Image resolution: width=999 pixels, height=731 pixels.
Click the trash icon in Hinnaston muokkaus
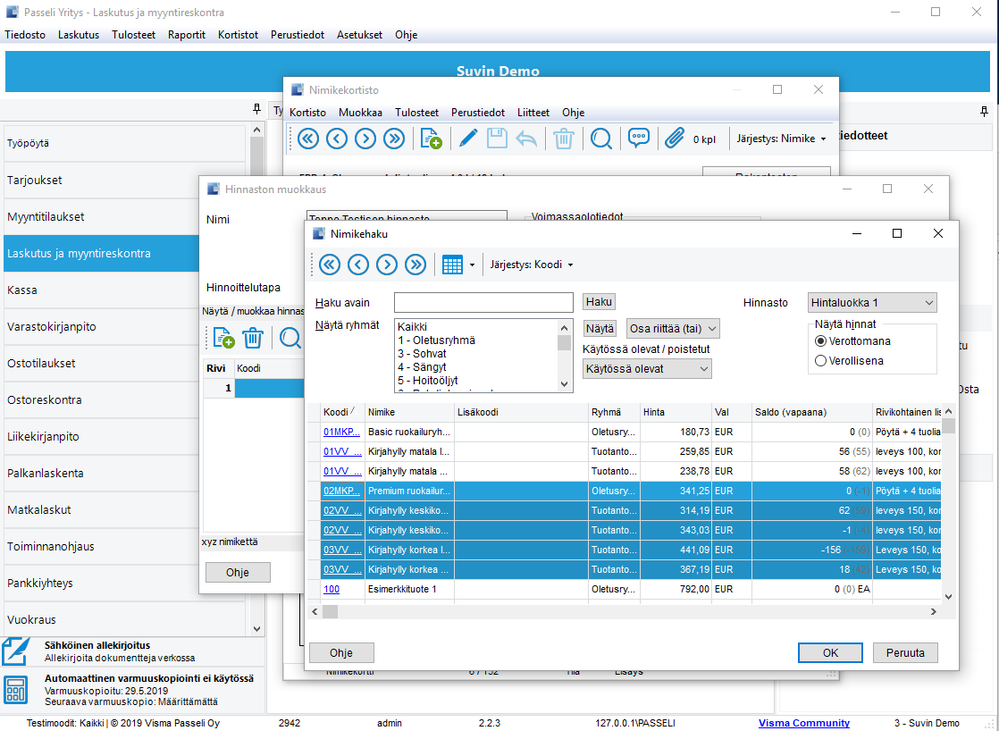coord(253,338)
